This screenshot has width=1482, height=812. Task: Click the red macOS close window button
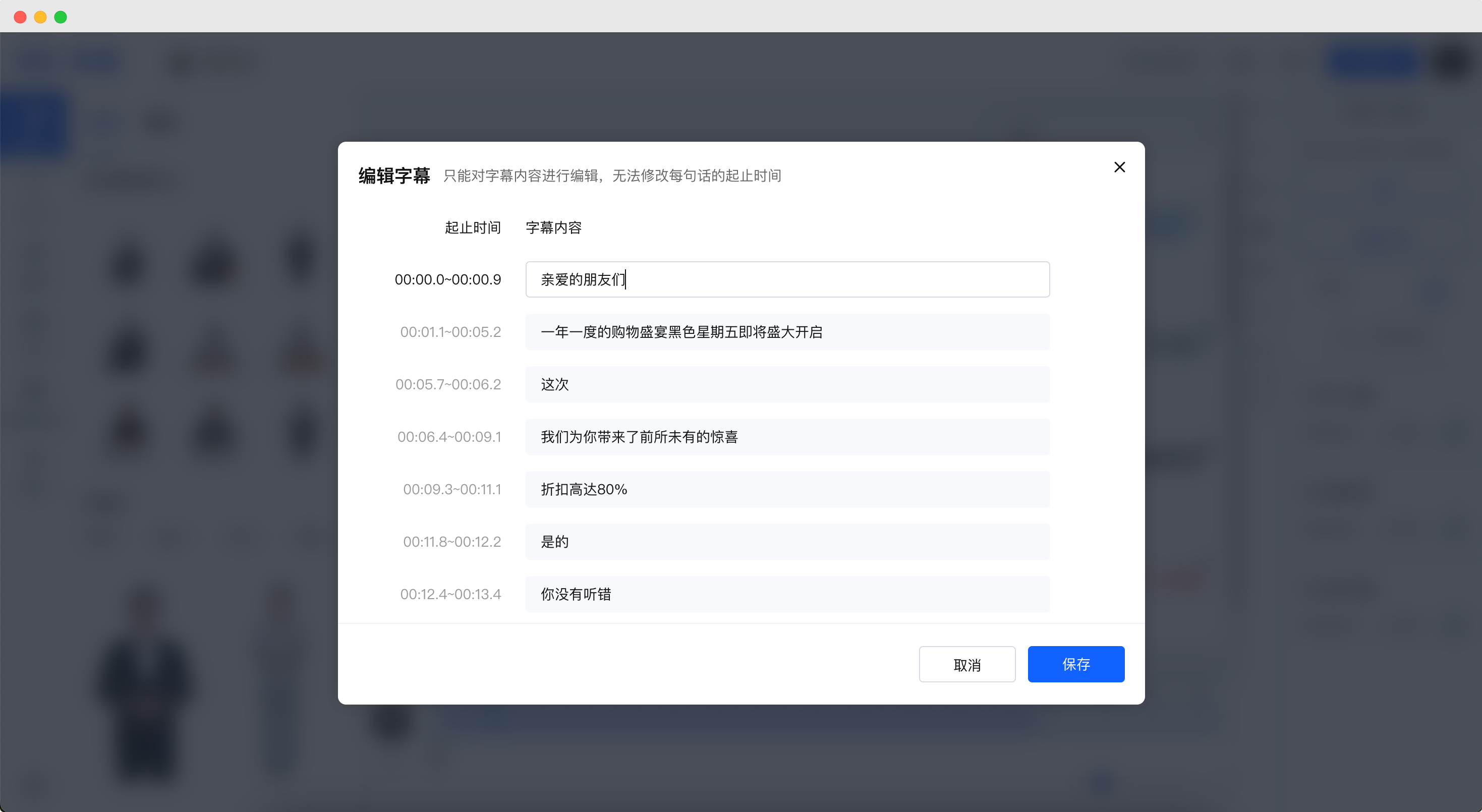20,17
